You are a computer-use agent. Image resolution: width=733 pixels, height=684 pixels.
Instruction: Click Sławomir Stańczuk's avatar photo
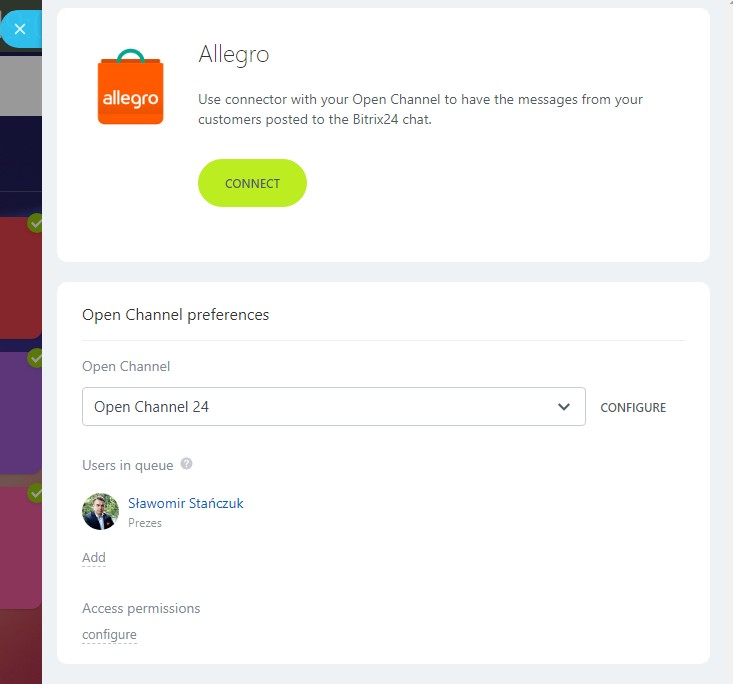(100, 511)
